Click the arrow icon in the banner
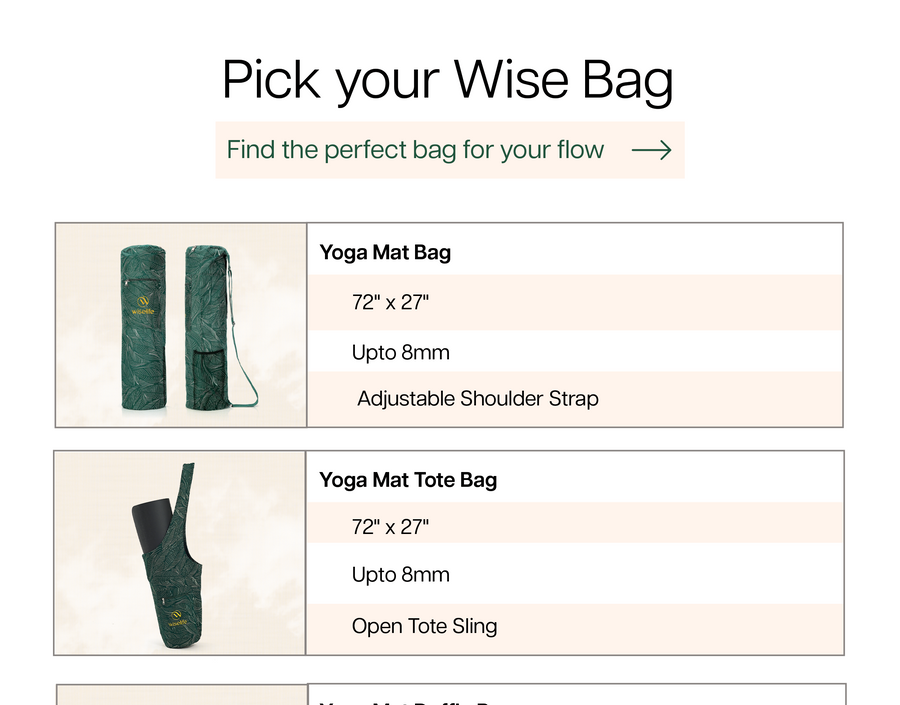This screenshot has width=900, height=705. [x=651, y=150]
